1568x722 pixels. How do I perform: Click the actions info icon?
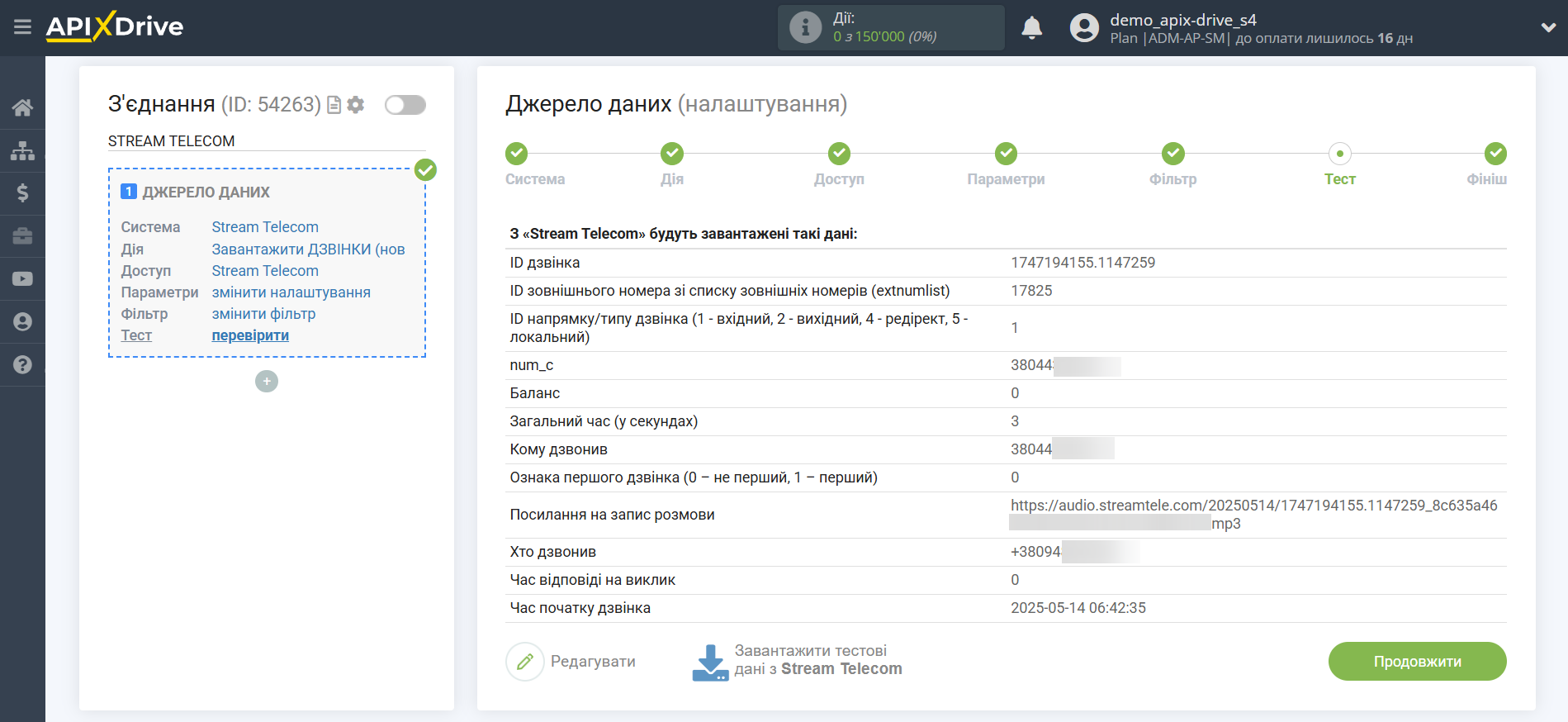tap(805, 27)
